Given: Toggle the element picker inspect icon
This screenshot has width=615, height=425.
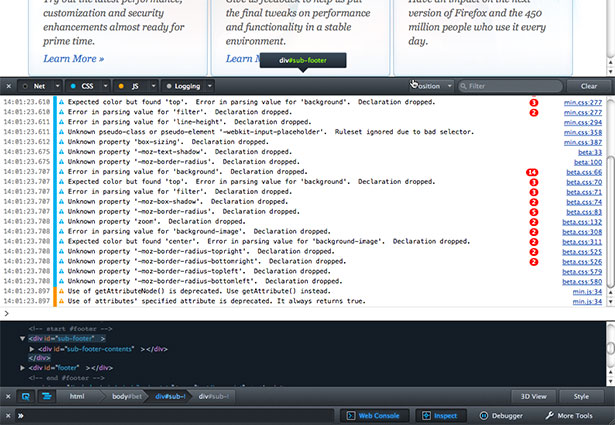Looking at the screenshot, I should 26,396.
